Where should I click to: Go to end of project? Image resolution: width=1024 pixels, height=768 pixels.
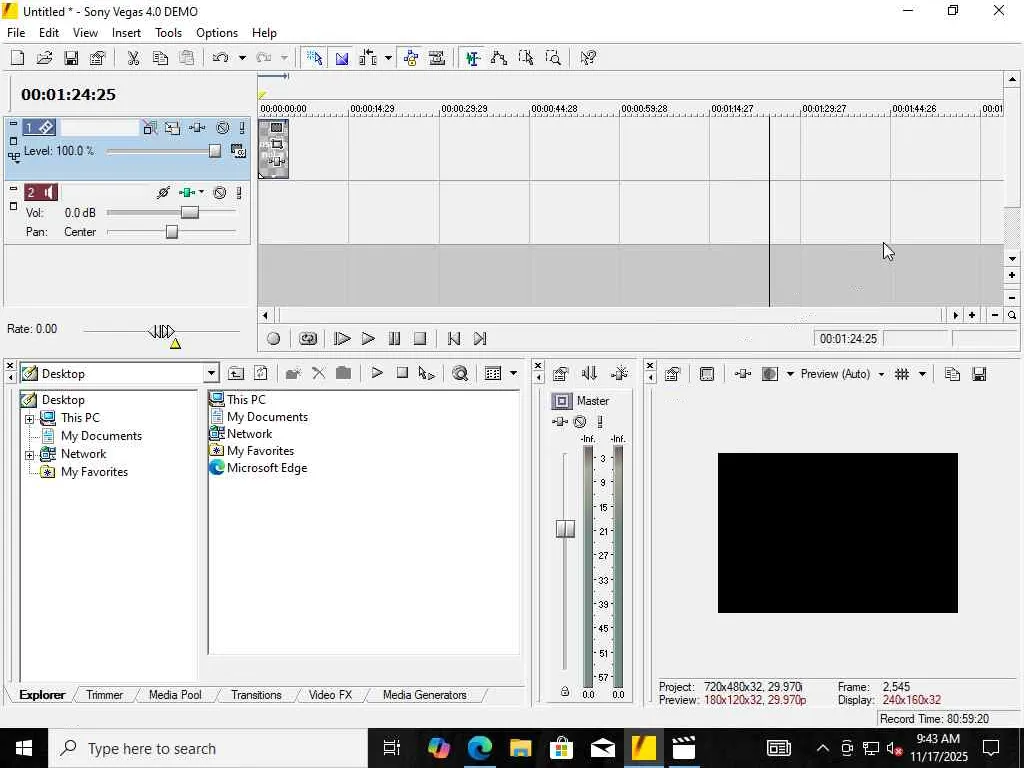click(x=480, y=338)
